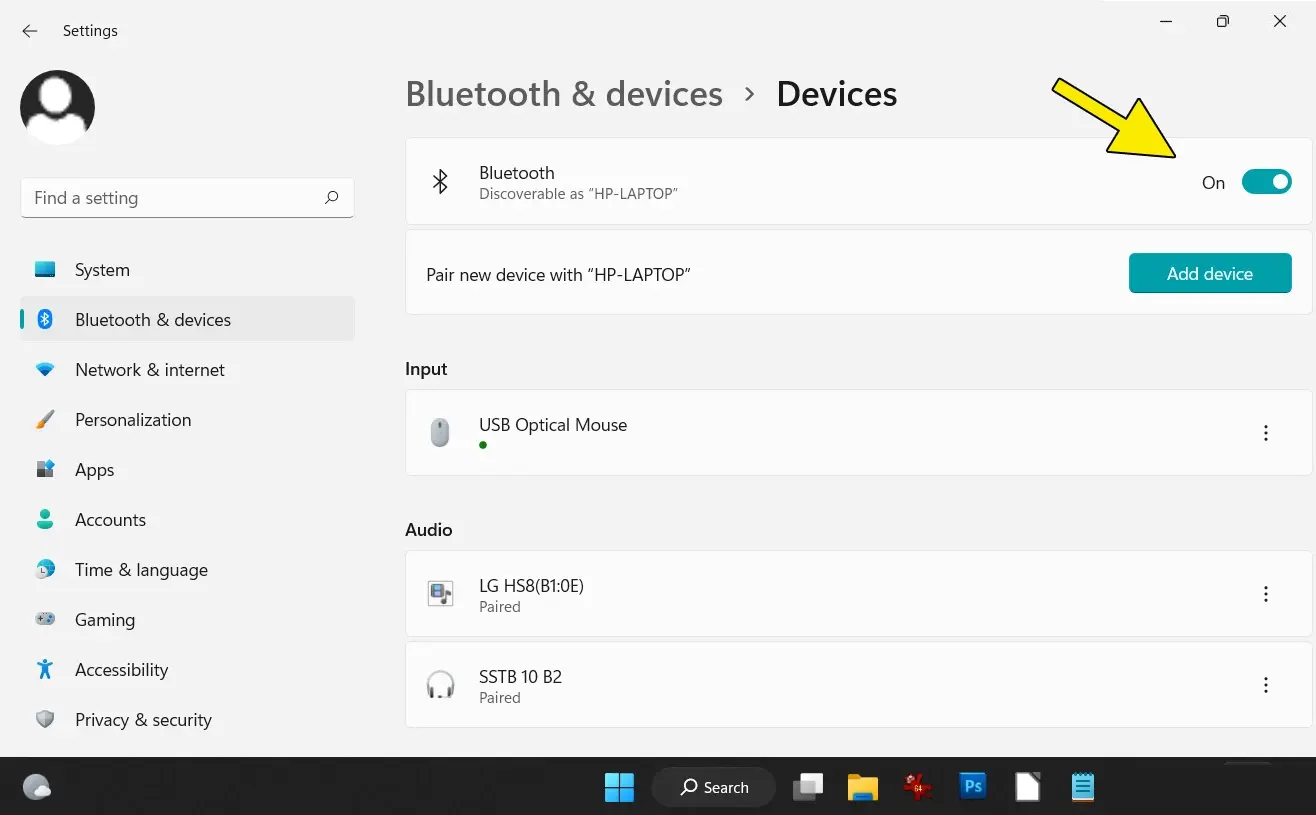This screenshot has width=1316, height=815.
Task: Open options menu for SSTB 10 B2
Action: click(x=1266, y=684)
